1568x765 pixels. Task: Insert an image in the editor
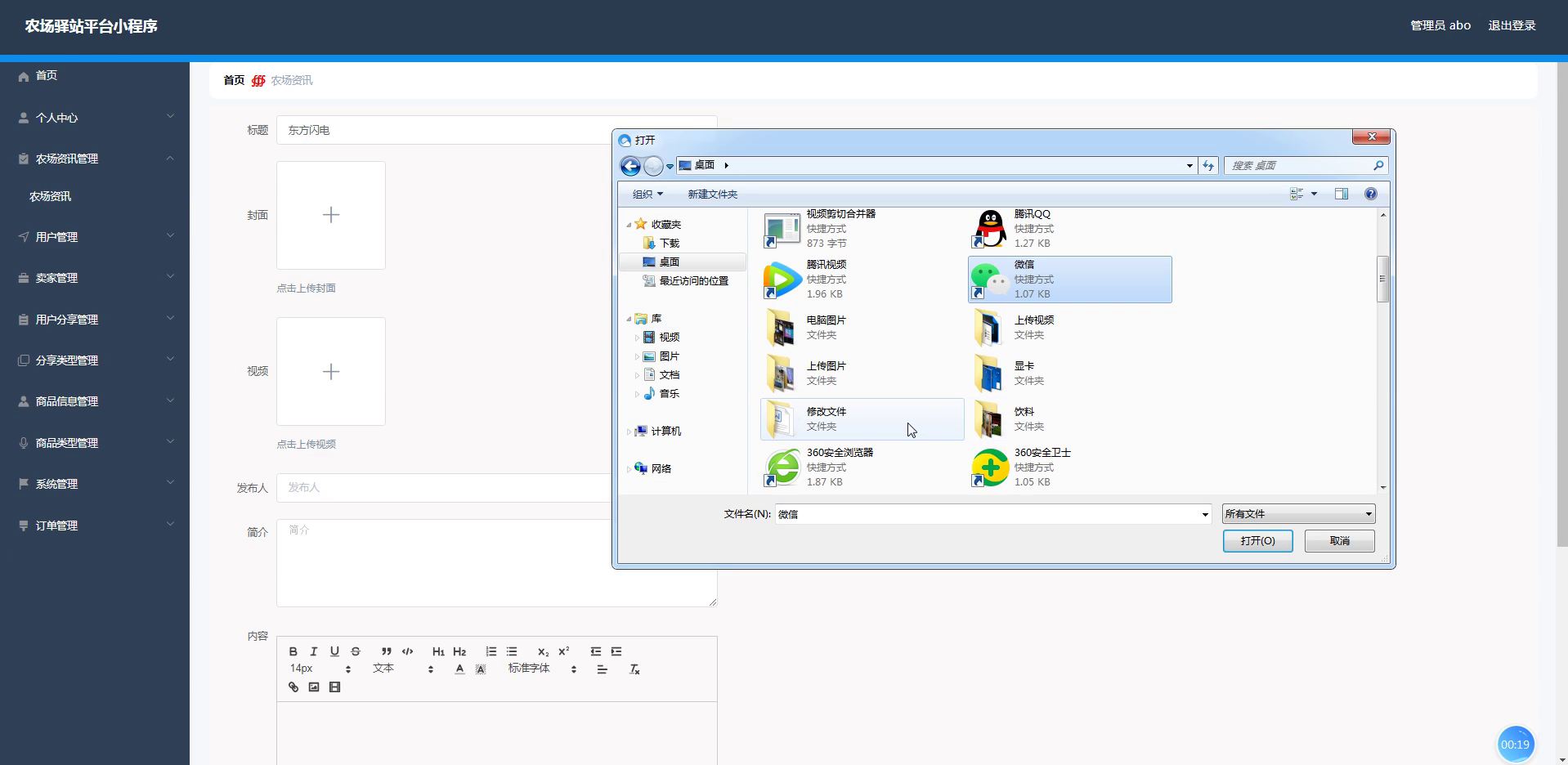(x=314, y=687)
